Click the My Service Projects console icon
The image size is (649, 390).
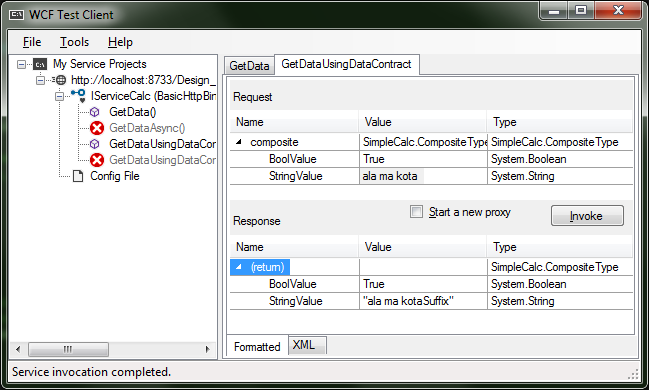(x=40, y=64)
